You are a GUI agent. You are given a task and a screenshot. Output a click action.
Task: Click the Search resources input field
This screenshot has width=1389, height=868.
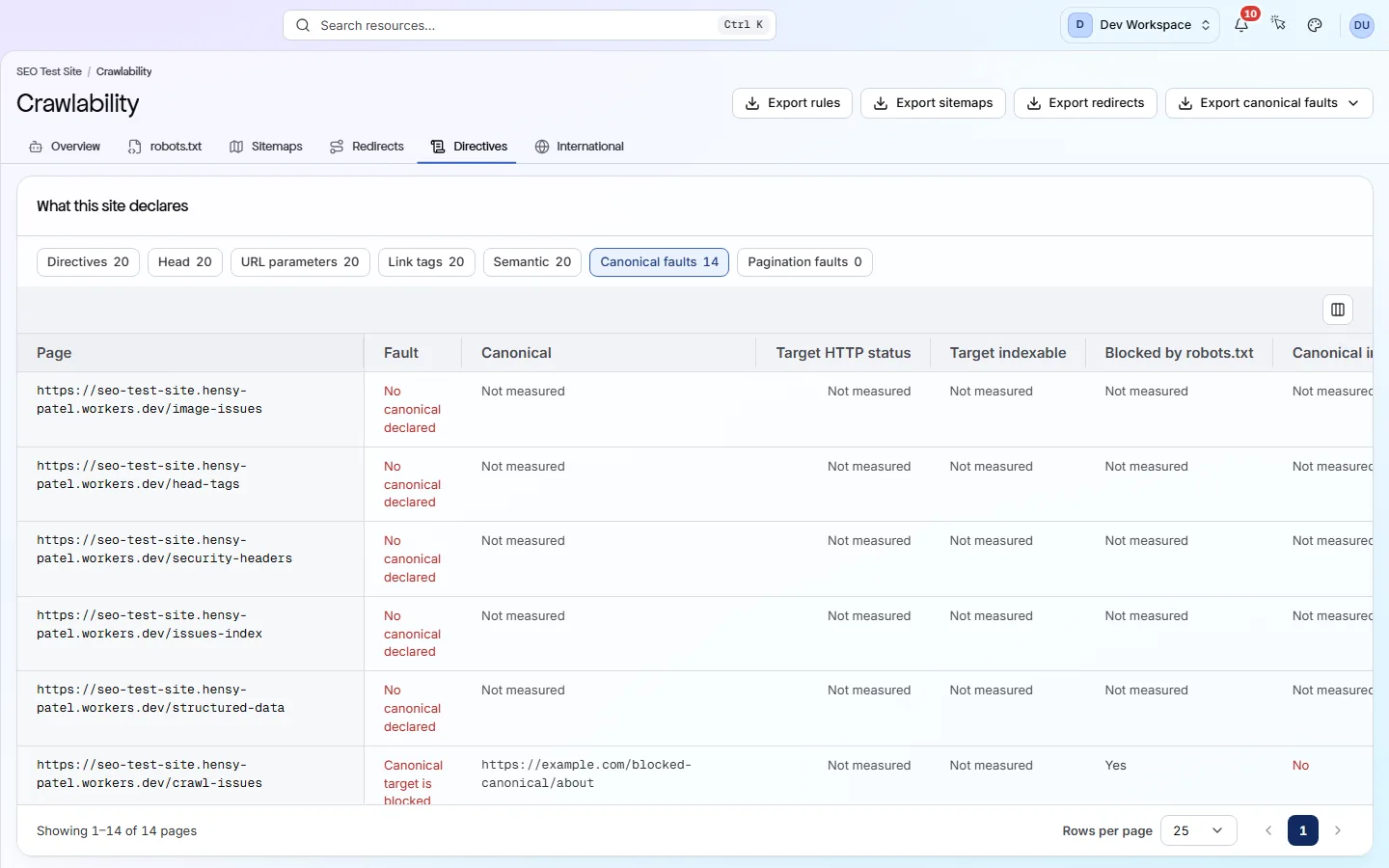[x=530, y=25]
